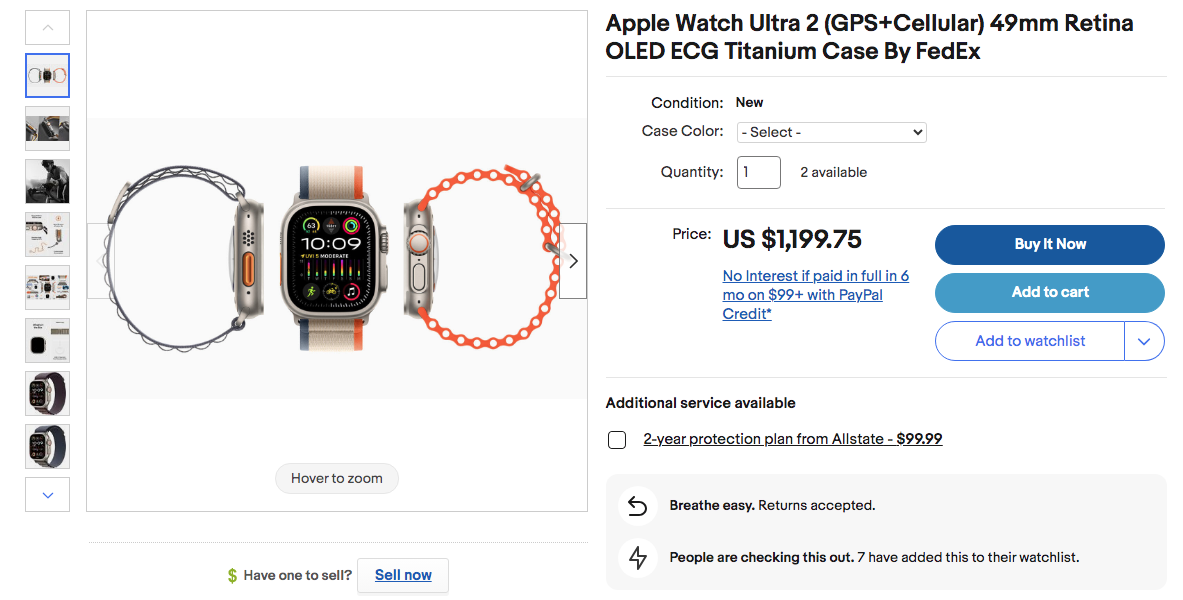Viewport: 1183px width, 600px height.
Task: Click the previous image arrow on gallery
Action: [101, 260]
